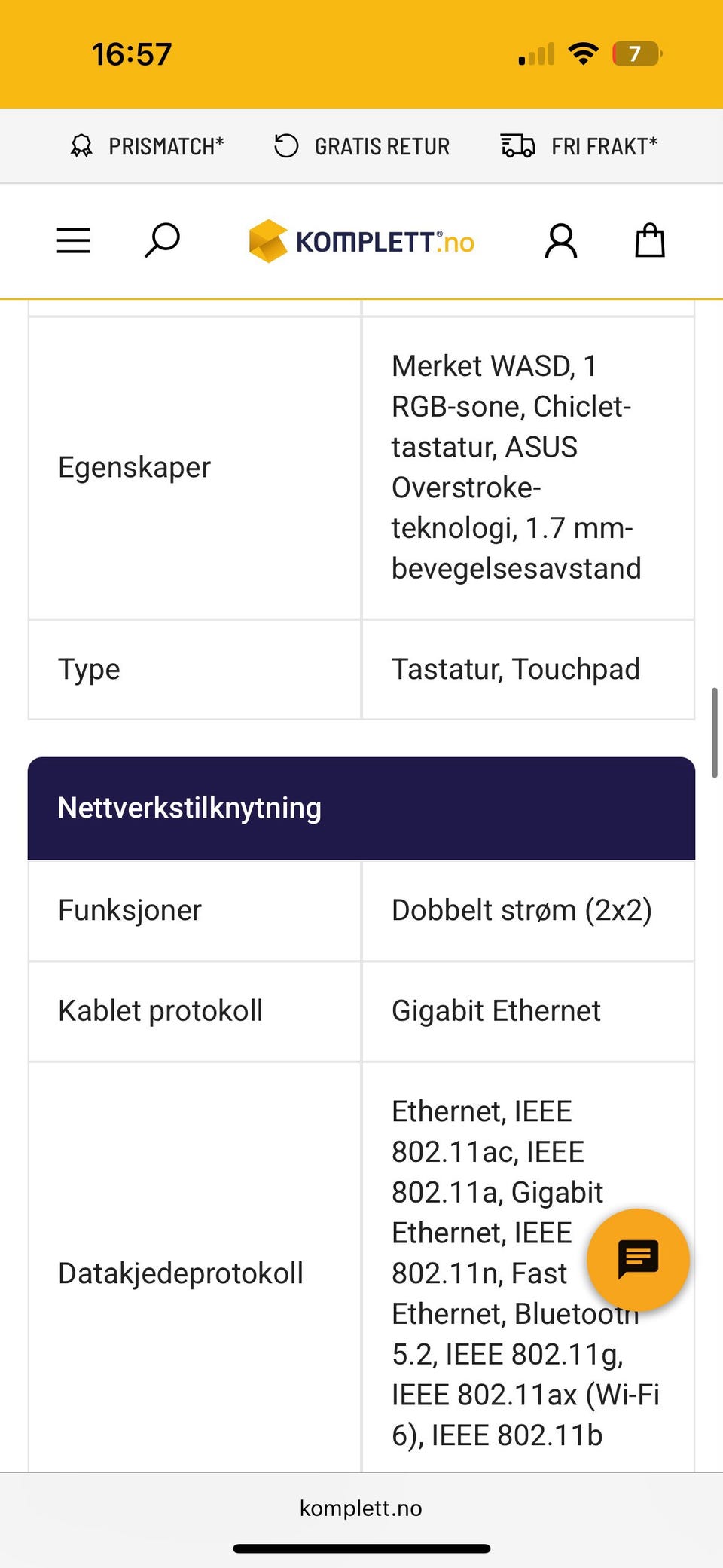Viewport: 723px width, 1568px height.
Task: Tap the Gratis Retur arrow icon
Action: (286, 146)
